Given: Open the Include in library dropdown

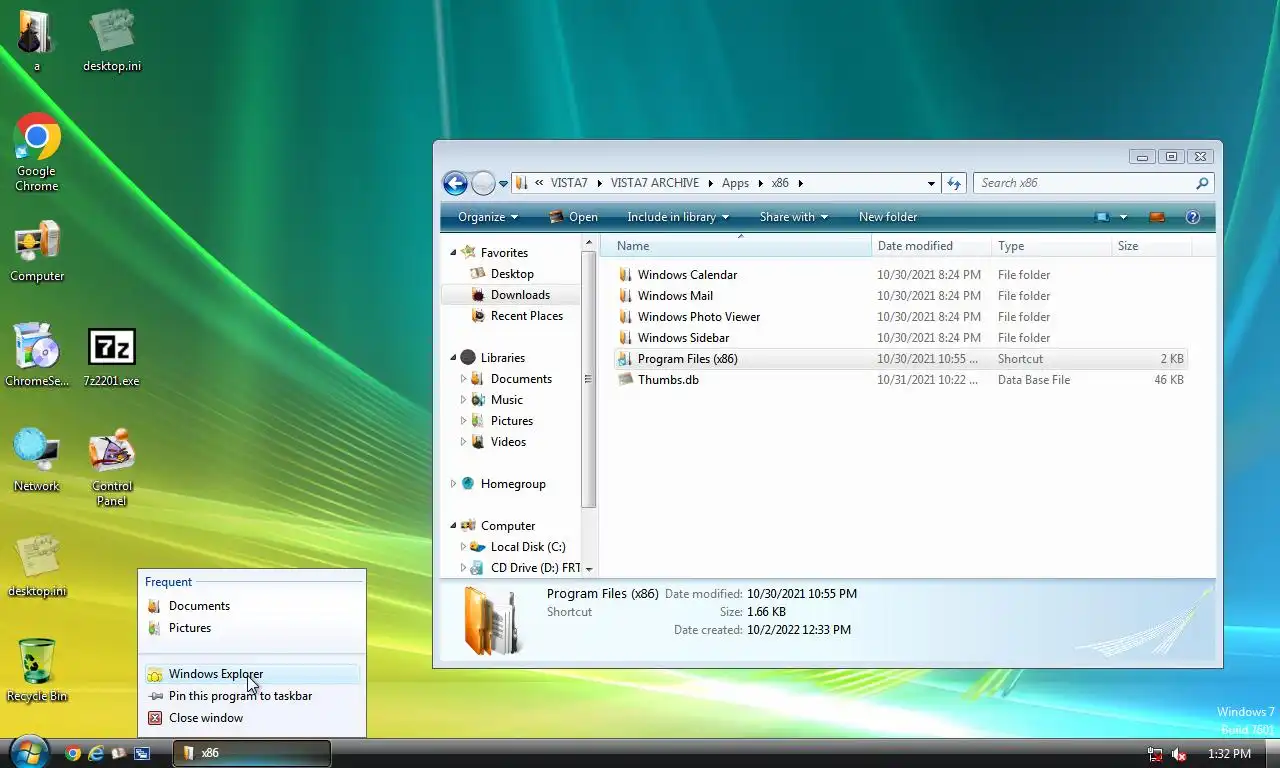Looking at the screenshot, I should 678,217.
